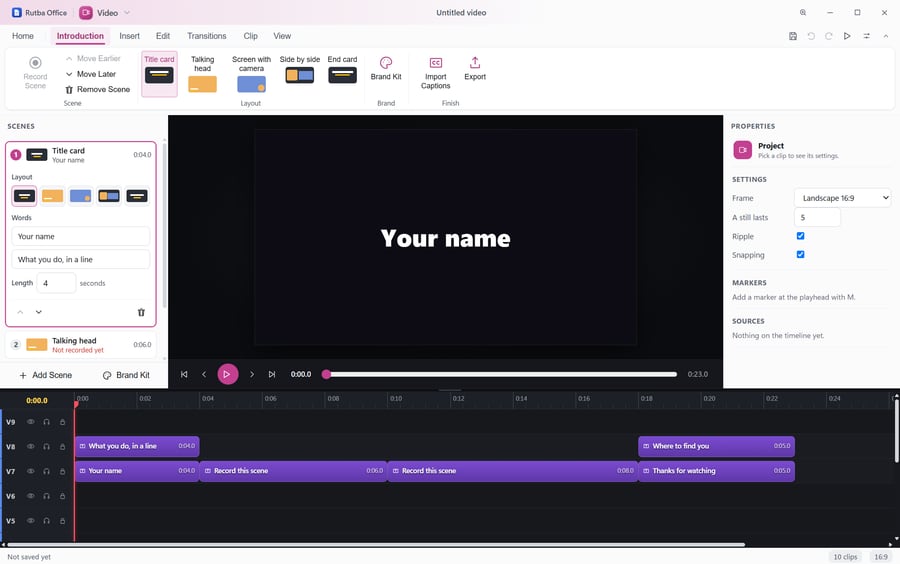The height and width of the screenshot is (564, 900).
Task: Delete scene with trash icon in scene card
Action: (141, 312)
